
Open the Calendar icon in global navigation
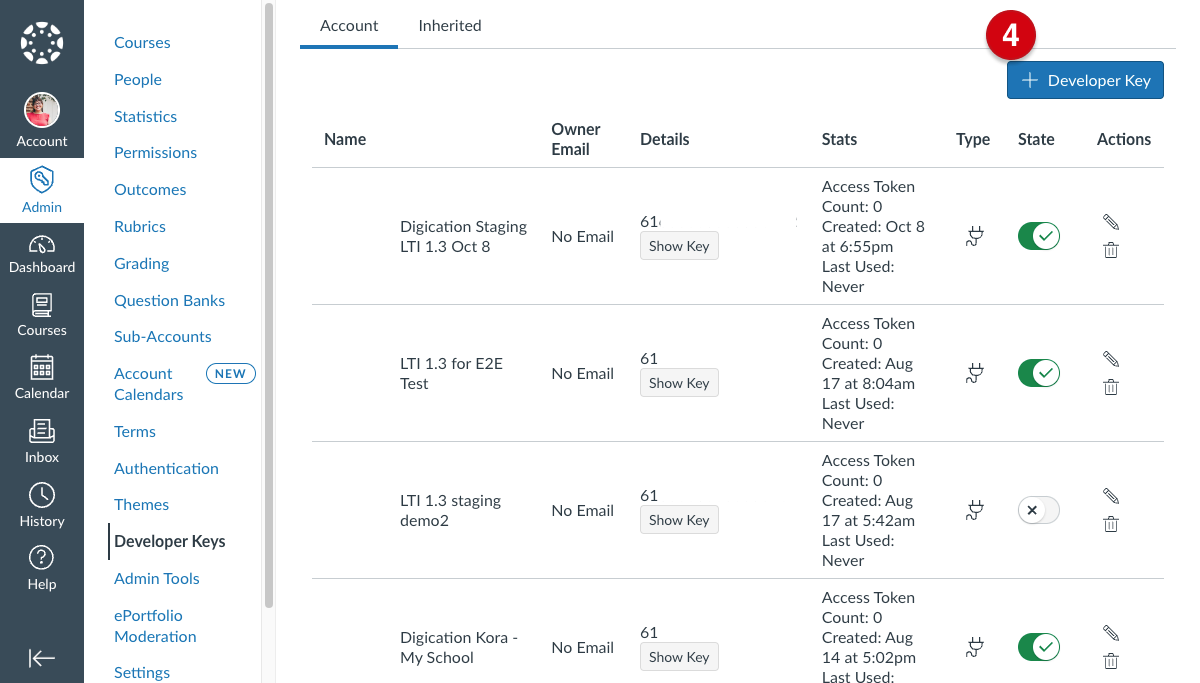(42, 368)
